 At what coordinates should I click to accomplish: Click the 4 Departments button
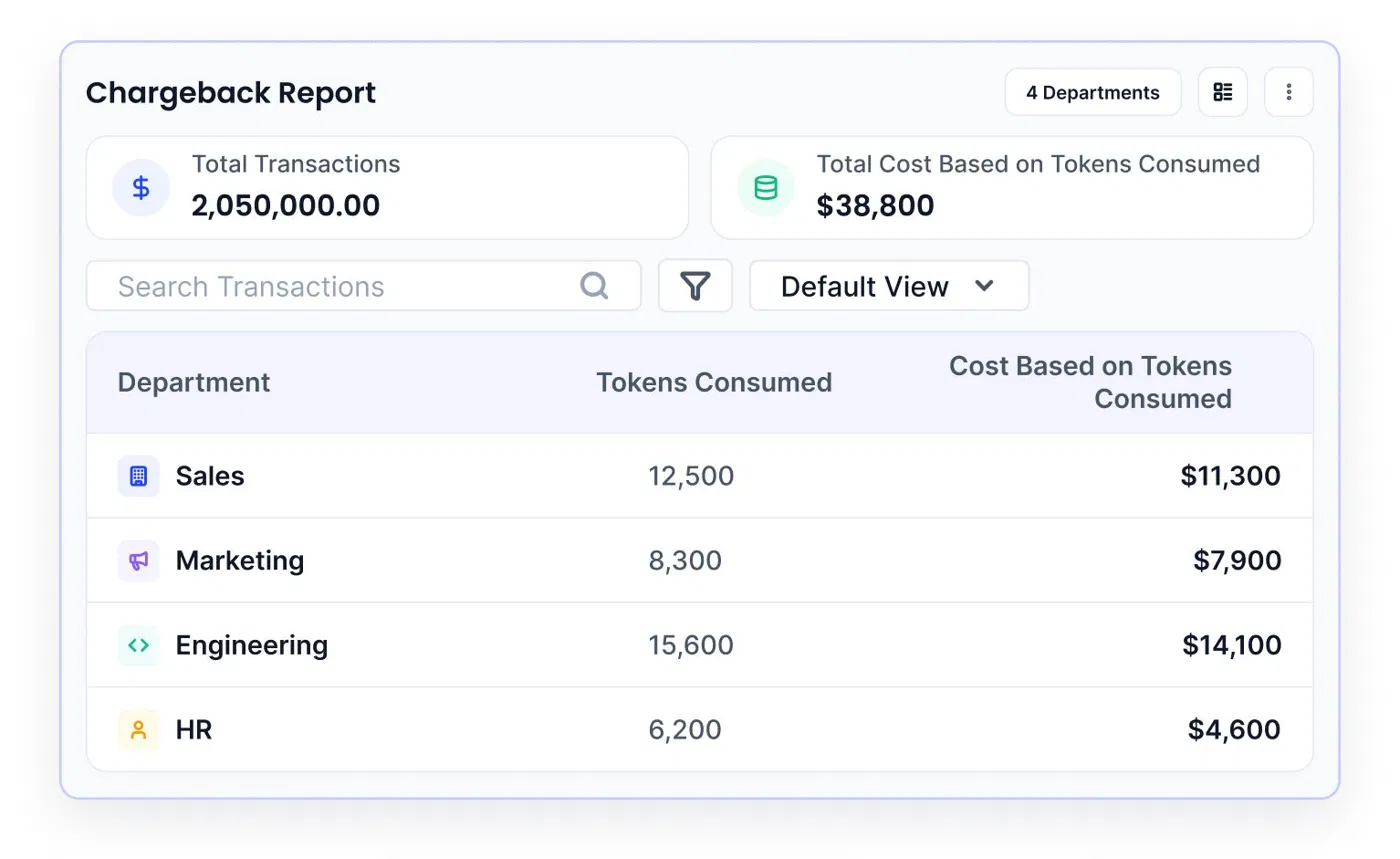(1093, 92)
